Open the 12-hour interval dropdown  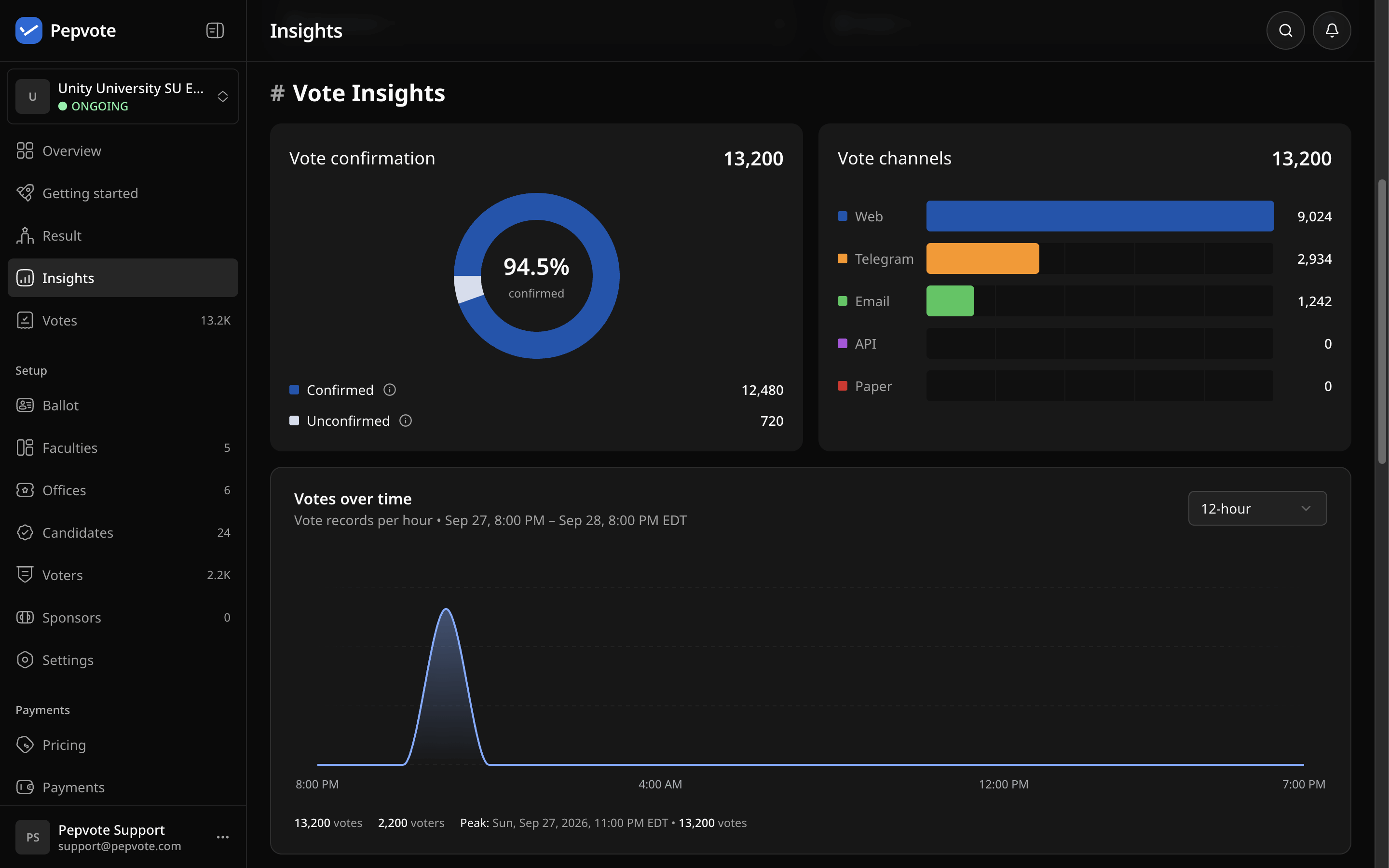[1257, 508]
